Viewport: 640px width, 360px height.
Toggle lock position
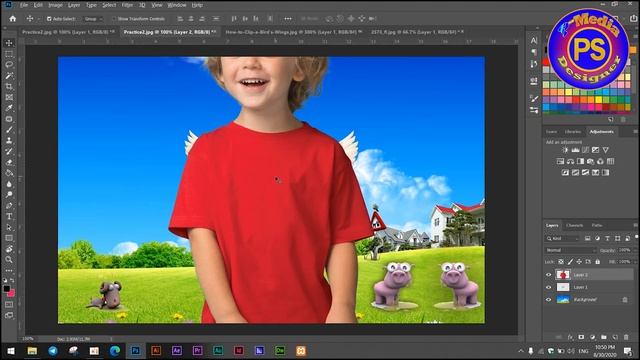(x=579, y=262)
